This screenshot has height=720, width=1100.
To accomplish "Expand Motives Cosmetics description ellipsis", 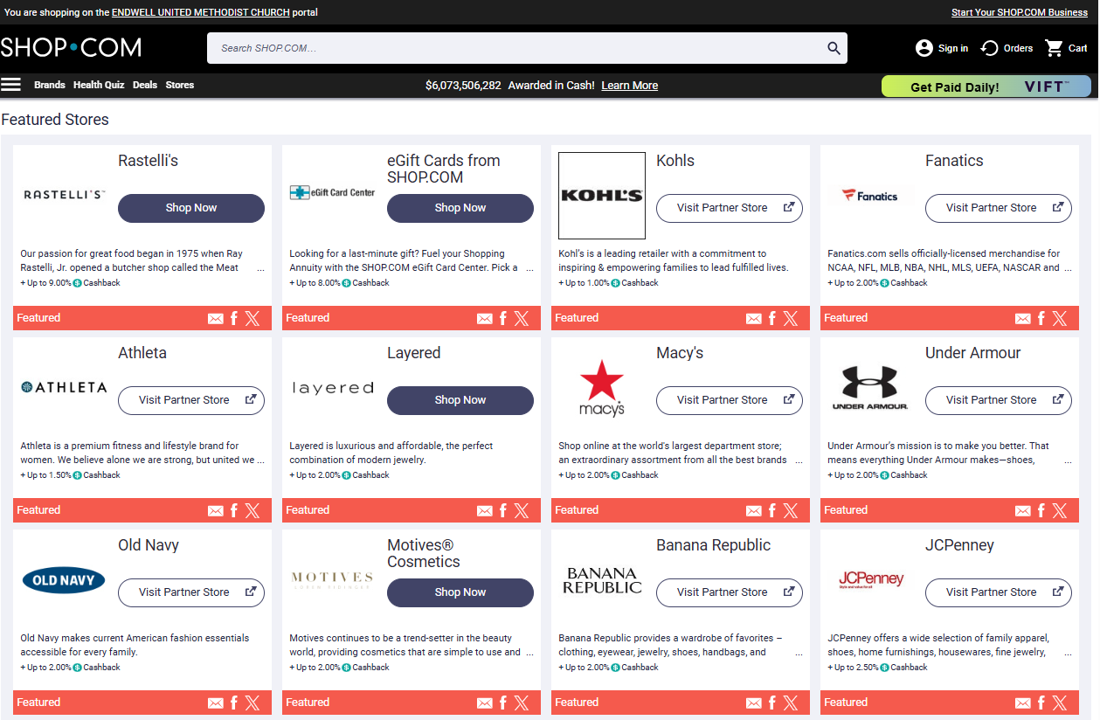I will 530,653.
